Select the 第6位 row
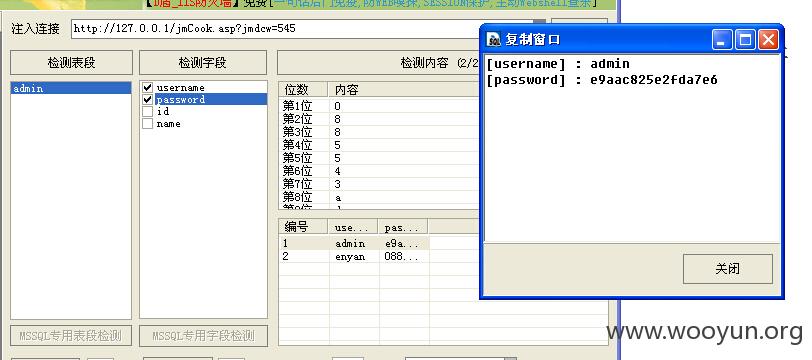 (x=380, y=171)
